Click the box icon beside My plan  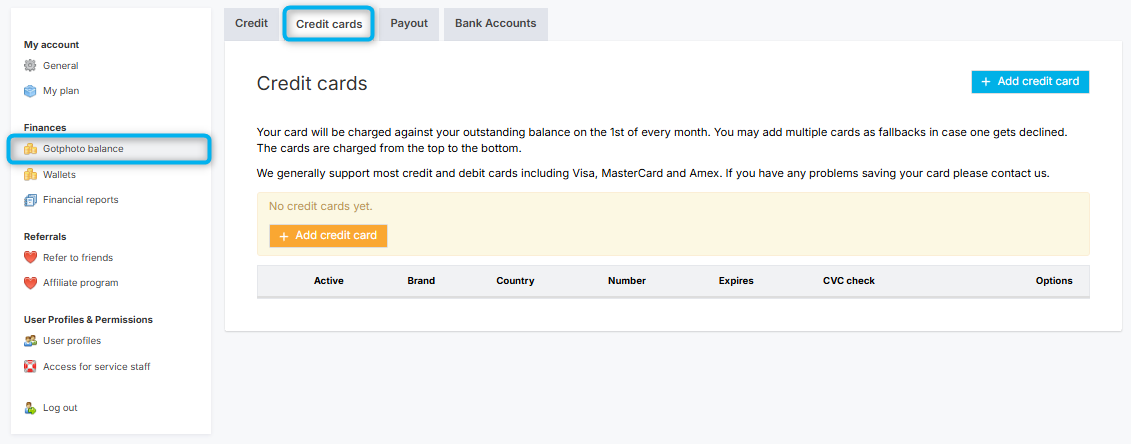[x=30, y=91]
